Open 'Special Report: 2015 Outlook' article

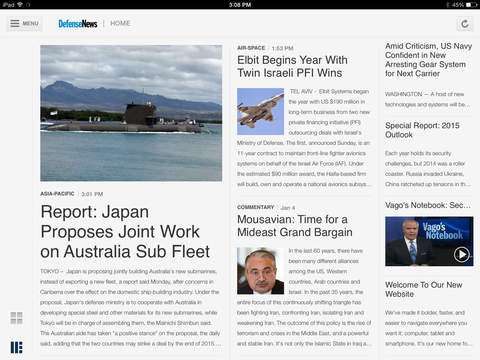pyautogui.click(x=422, y=130)
